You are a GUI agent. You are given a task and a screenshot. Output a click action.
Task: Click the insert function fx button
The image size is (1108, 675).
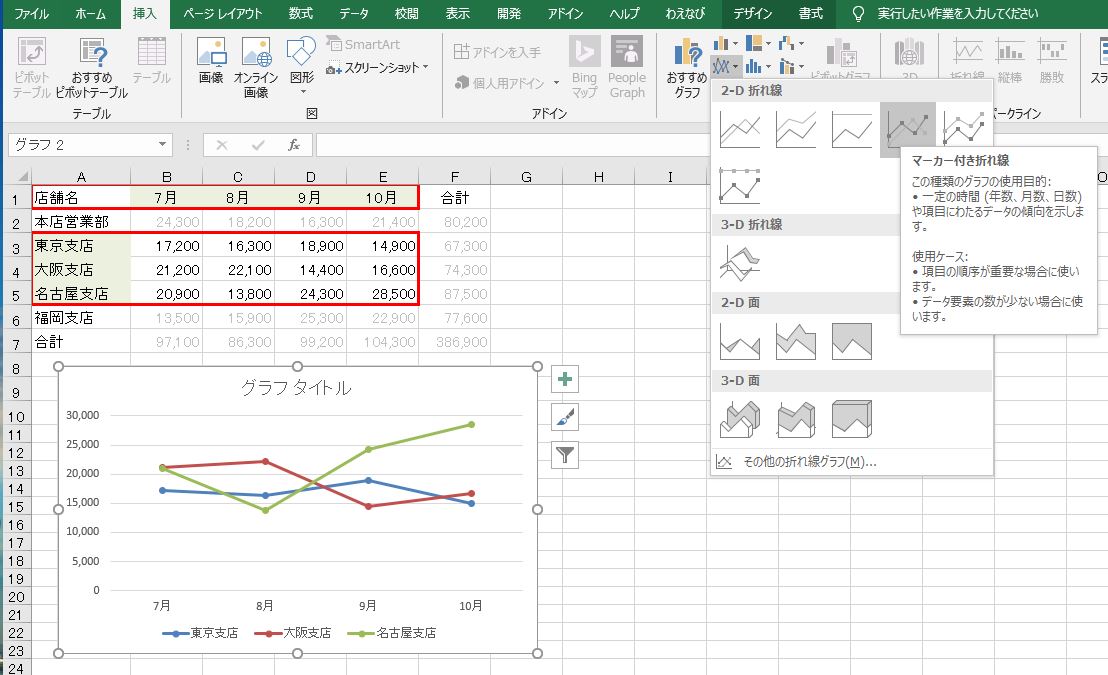pos(294,145)
